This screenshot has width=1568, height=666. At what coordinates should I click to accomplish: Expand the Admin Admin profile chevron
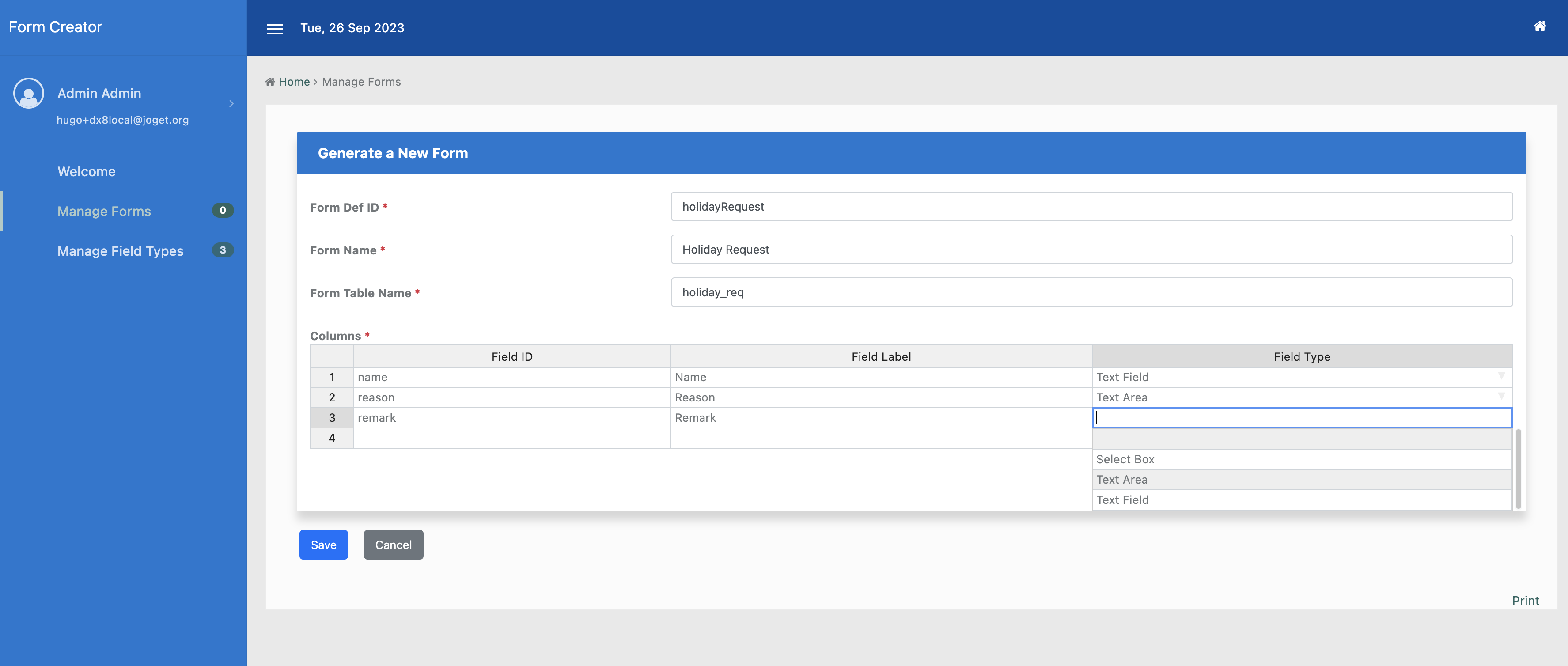231,104
